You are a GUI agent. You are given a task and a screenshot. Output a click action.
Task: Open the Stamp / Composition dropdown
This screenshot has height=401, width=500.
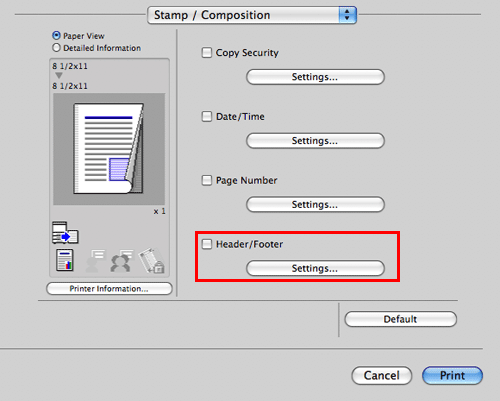(252, 15)
